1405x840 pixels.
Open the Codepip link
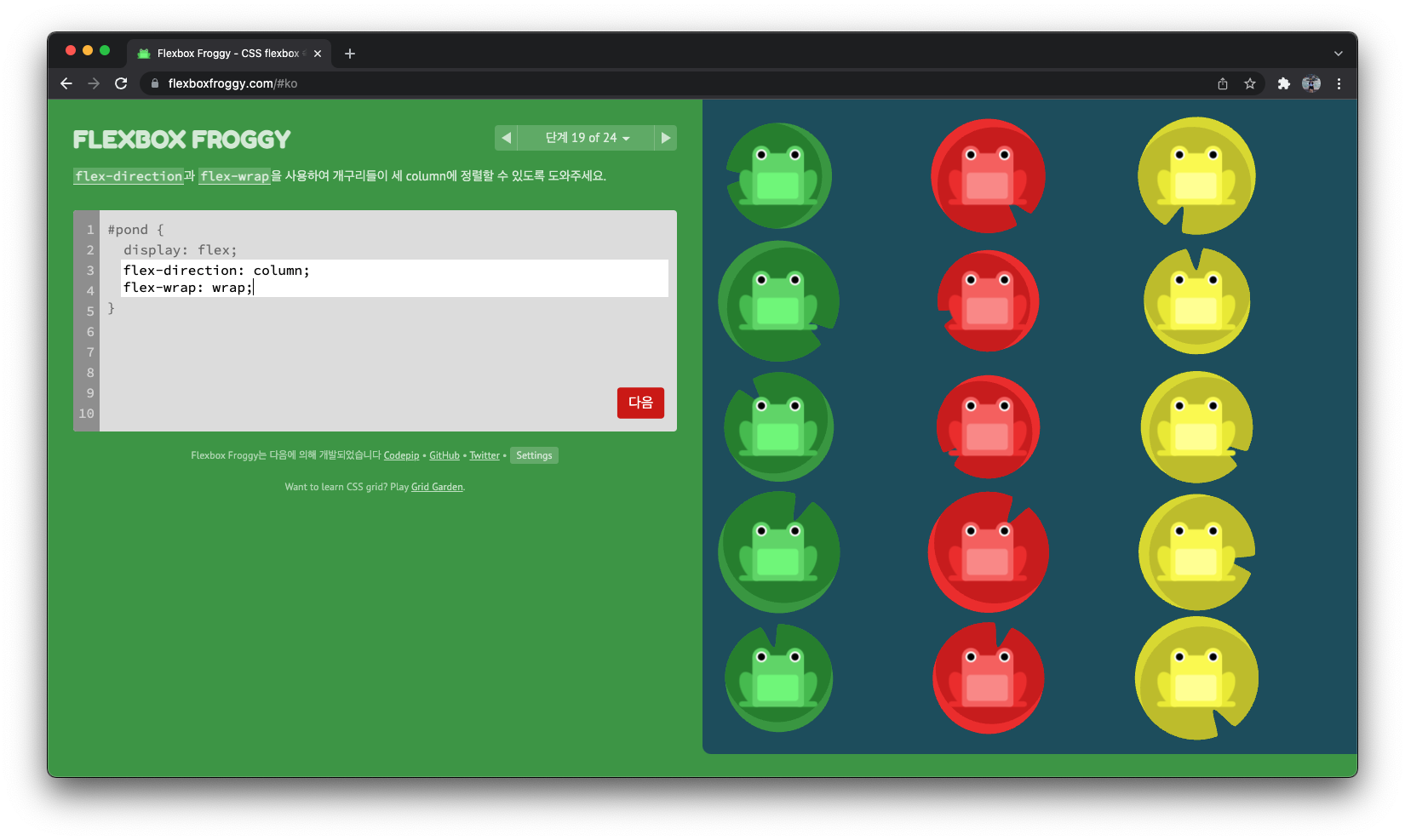click(x=401, y=455)
